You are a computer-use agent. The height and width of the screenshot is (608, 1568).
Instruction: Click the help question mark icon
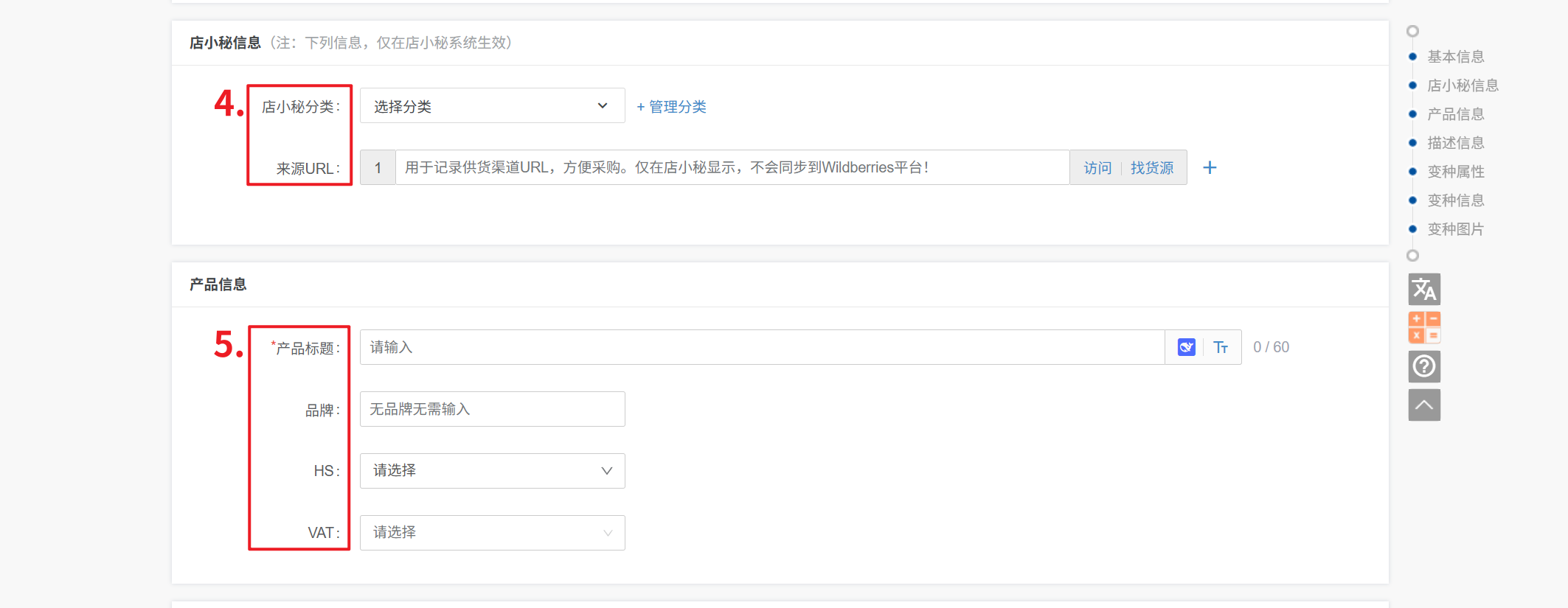(1423, 366)
